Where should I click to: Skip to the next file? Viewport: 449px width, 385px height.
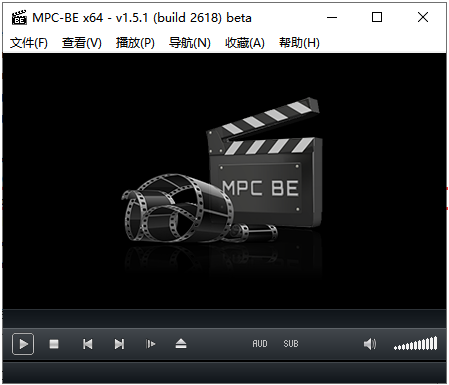pyautogui.click(x=119, y=344)
